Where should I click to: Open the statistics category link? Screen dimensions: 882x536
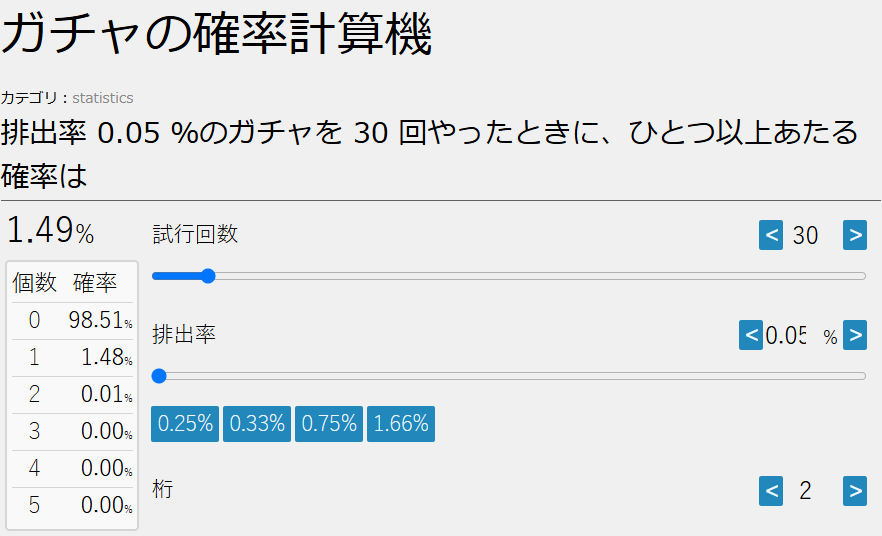pos(102,98)
